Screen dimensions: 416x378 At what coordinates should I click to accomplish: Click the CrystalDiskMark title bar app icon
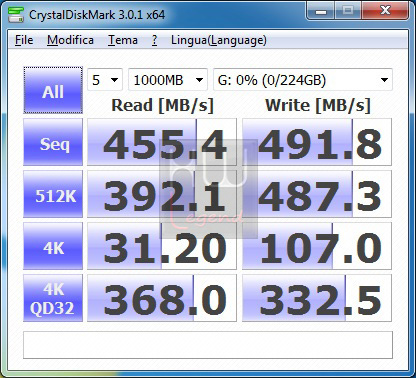(16, 14)
